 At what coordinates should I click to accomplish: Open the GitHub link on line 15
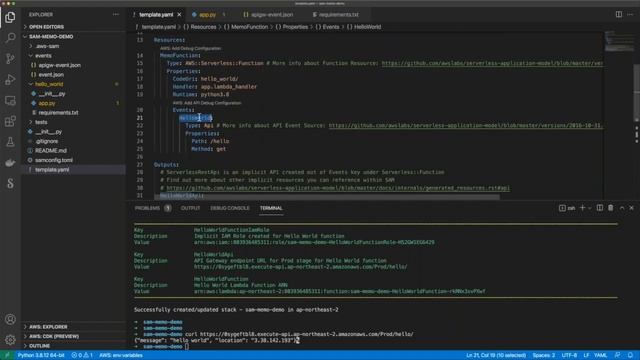point(492,63)
